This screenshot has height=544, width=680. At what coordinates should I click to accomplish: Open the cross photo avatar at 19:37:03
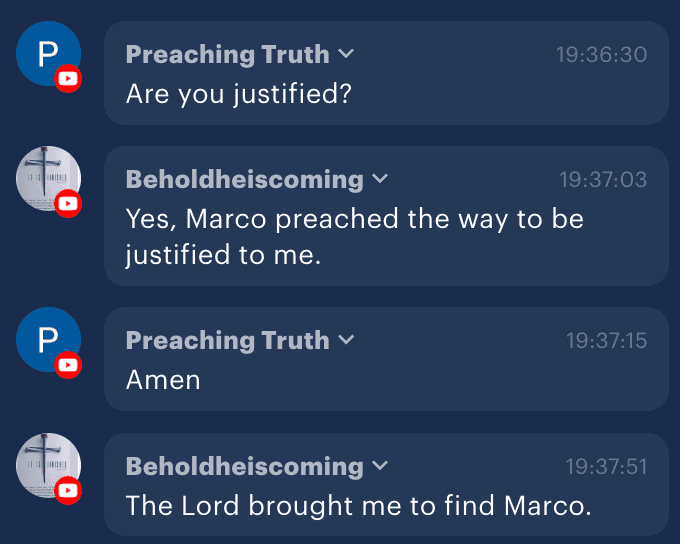pyautogui.click(x=49, y=178)
